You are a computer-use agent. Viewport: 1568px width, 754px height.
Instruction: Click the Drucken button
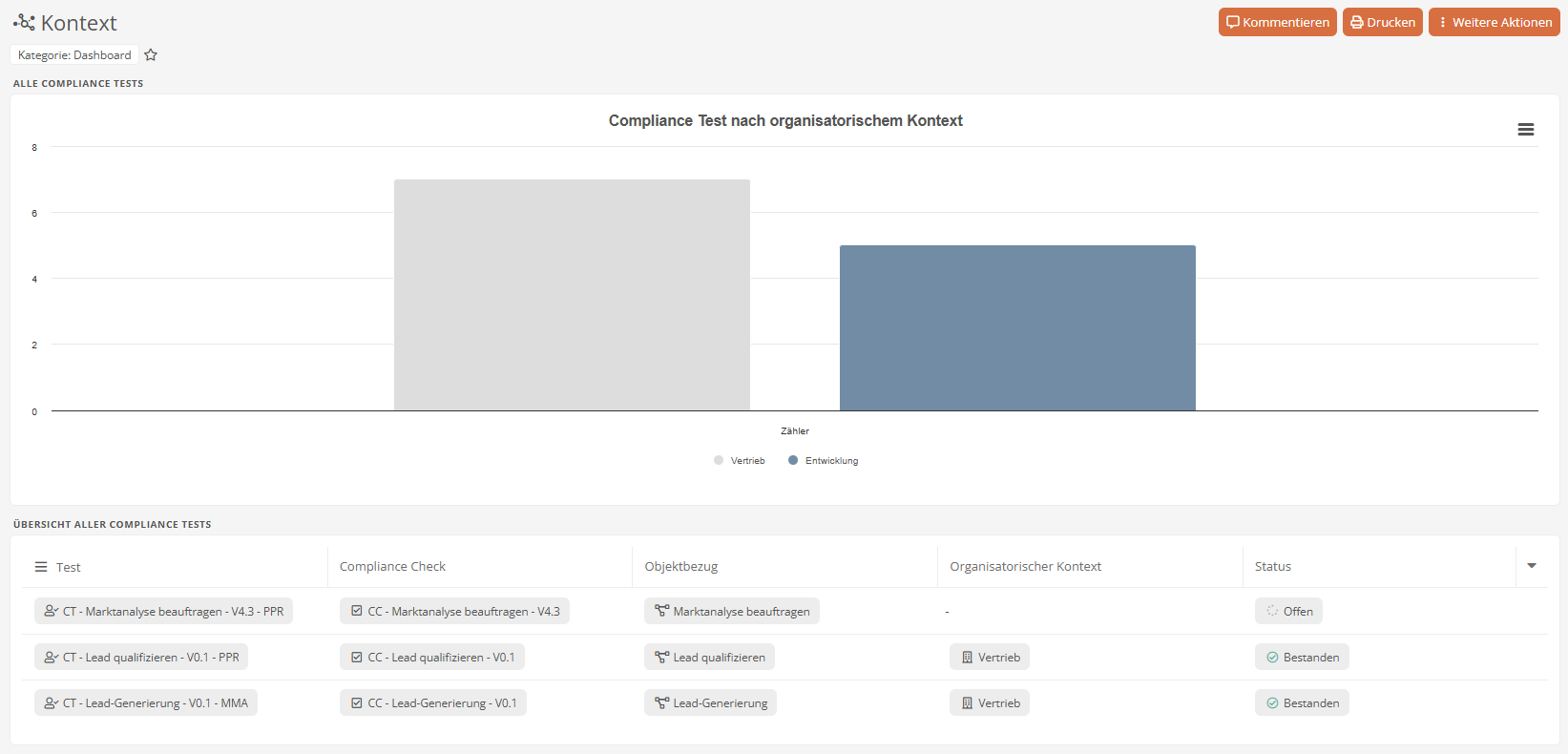(x=1382, y=22)
